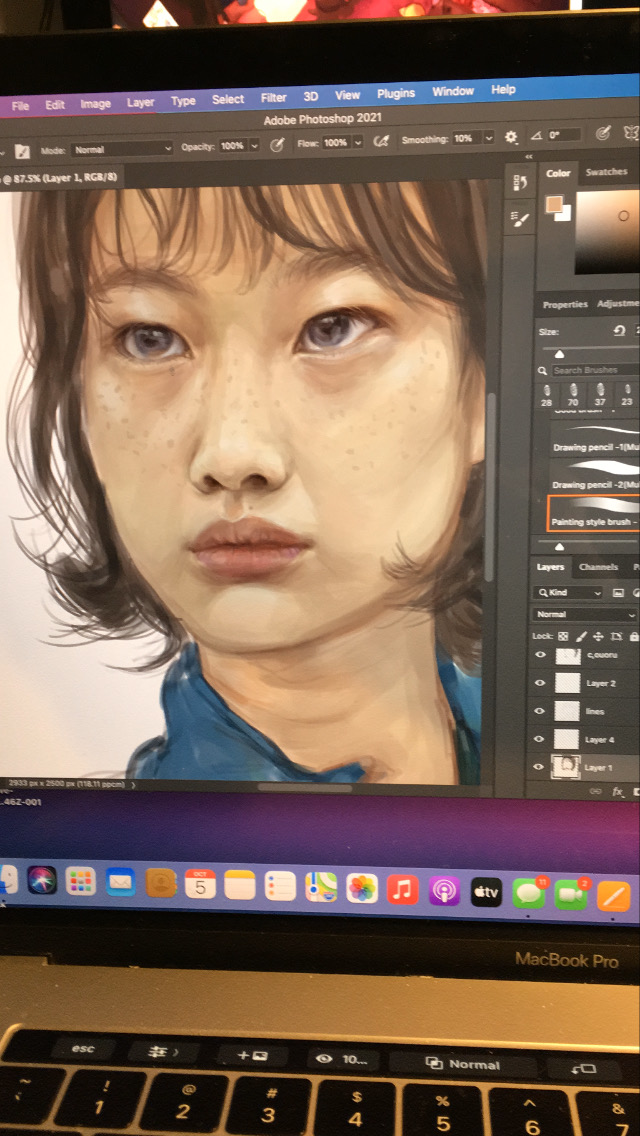Hide the lines layer
The height and width of the screenshot is (1136, 640).
pos(539,711)
